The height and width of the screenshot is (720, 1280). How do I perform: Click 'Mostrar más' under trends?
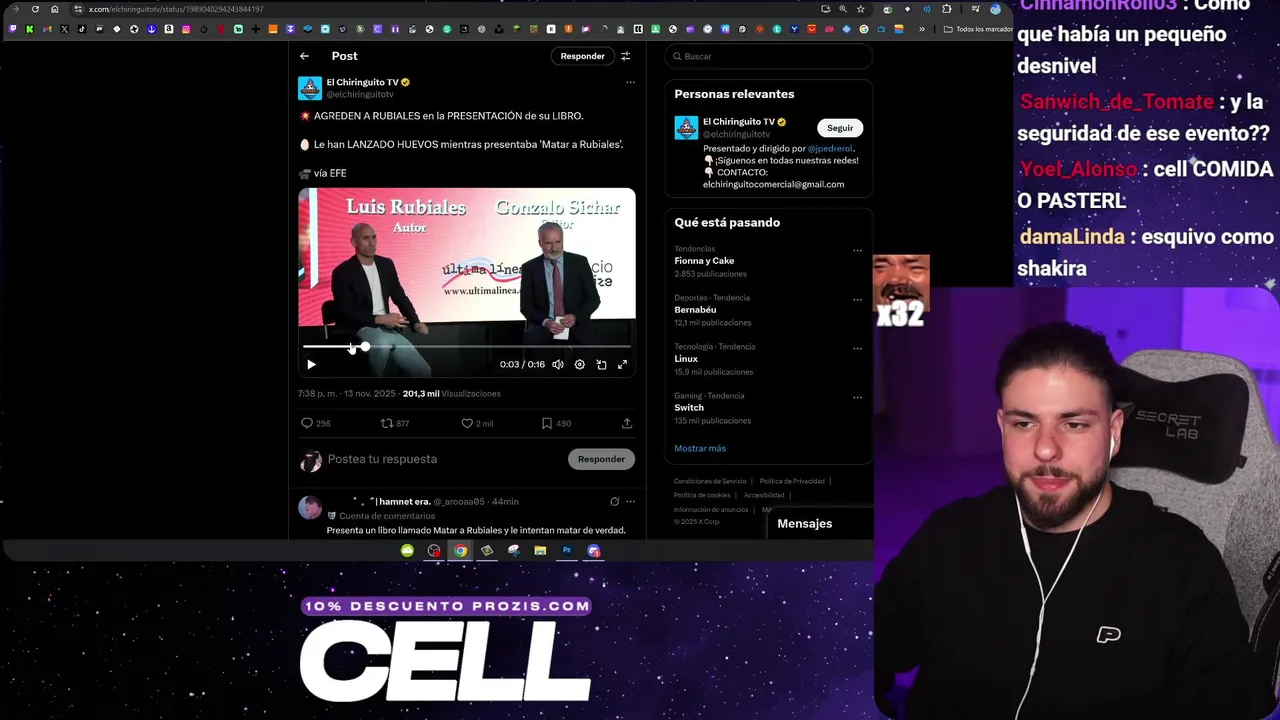pos(700,448)
